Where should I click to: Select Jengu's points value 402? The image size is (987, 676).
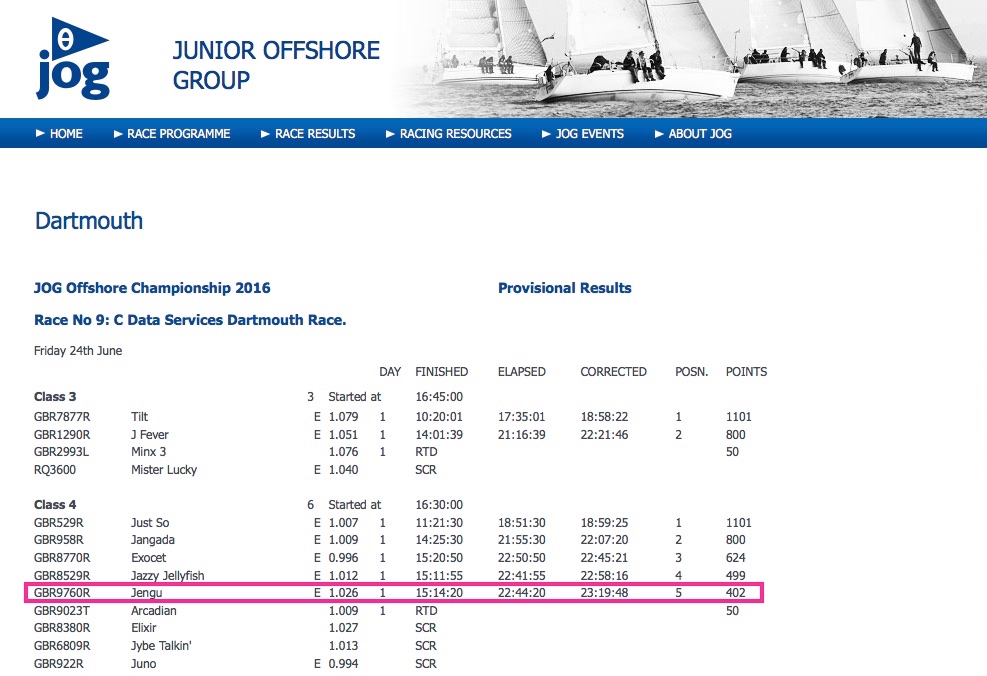[735, 592]
